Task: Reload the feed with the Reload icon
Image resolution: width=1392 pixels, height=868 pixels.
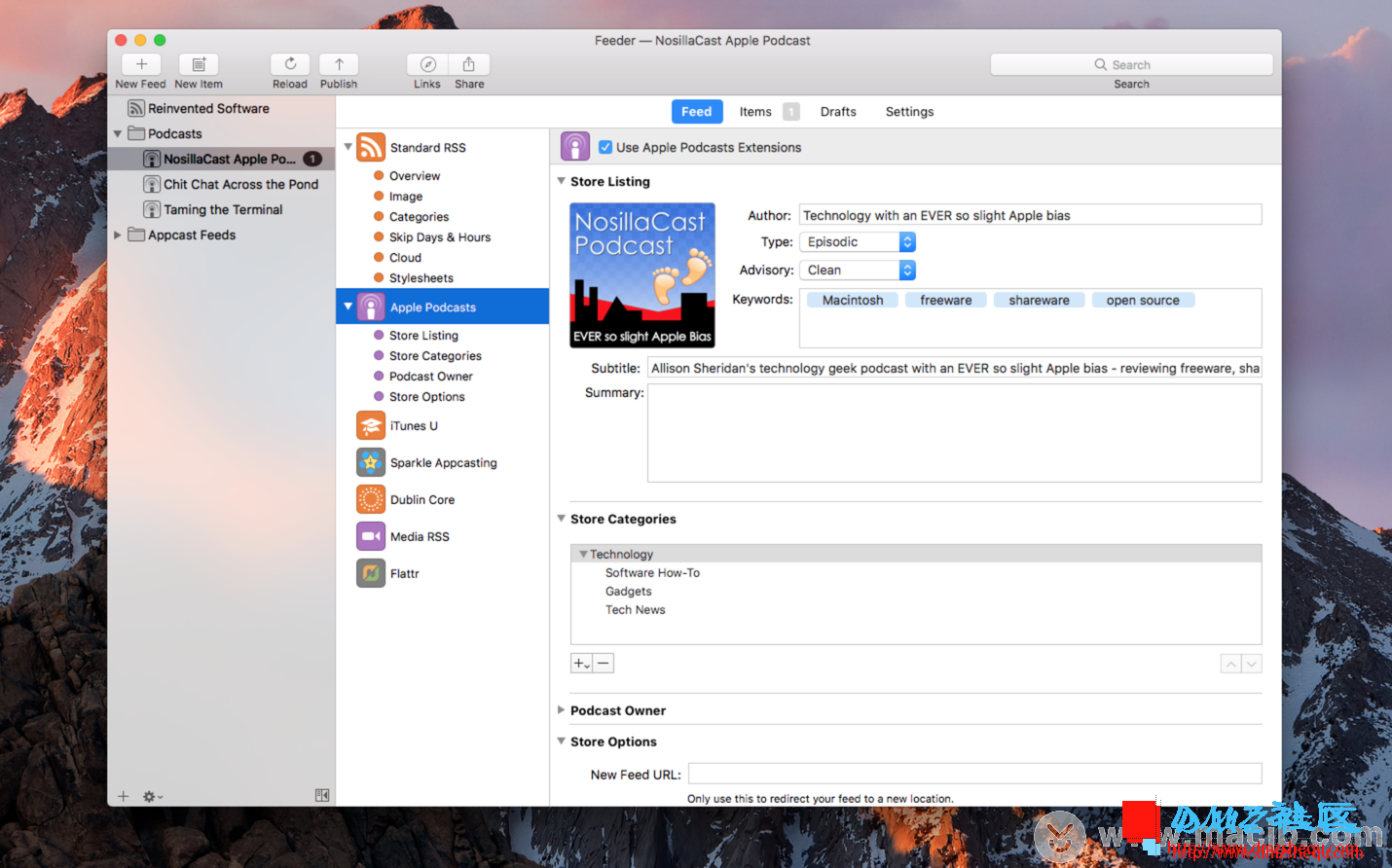Action: (x=290, y=64)
